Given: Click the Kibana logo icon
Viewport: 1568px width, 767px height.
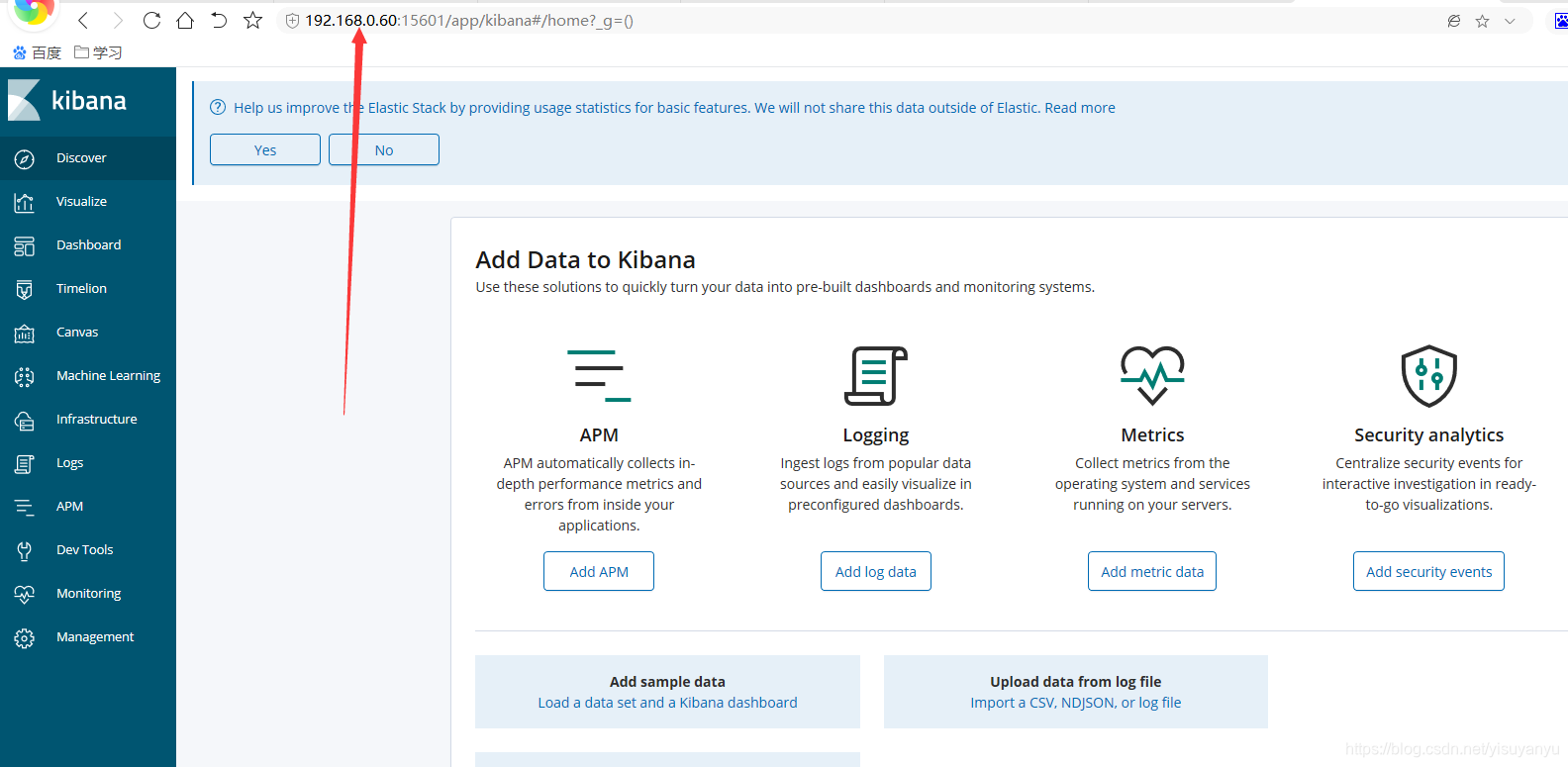Looking at the screenshot, I should point(24,100).
